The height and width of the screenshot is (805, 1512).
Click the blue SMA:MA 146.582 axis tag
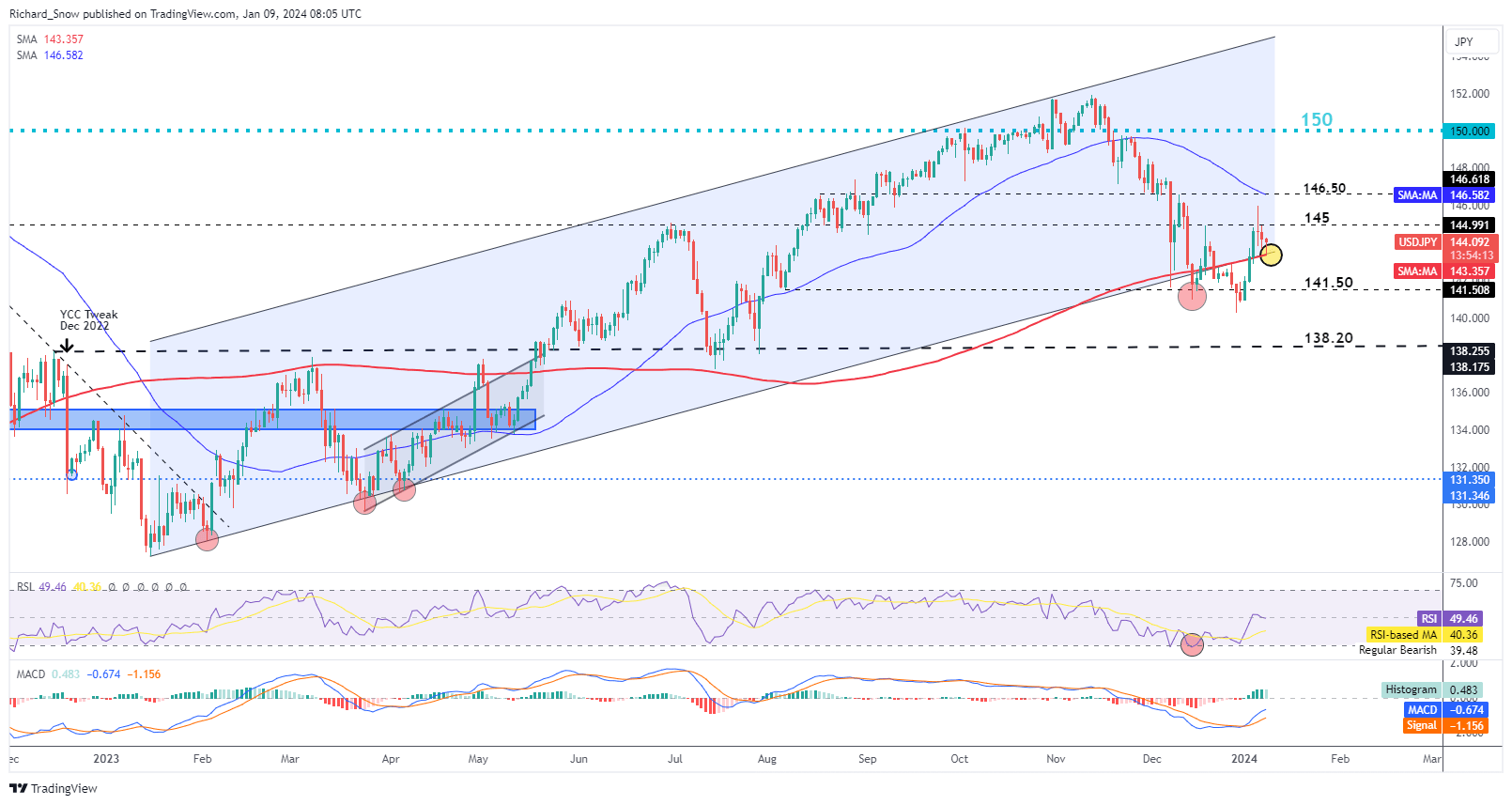tap(1443, 195)
